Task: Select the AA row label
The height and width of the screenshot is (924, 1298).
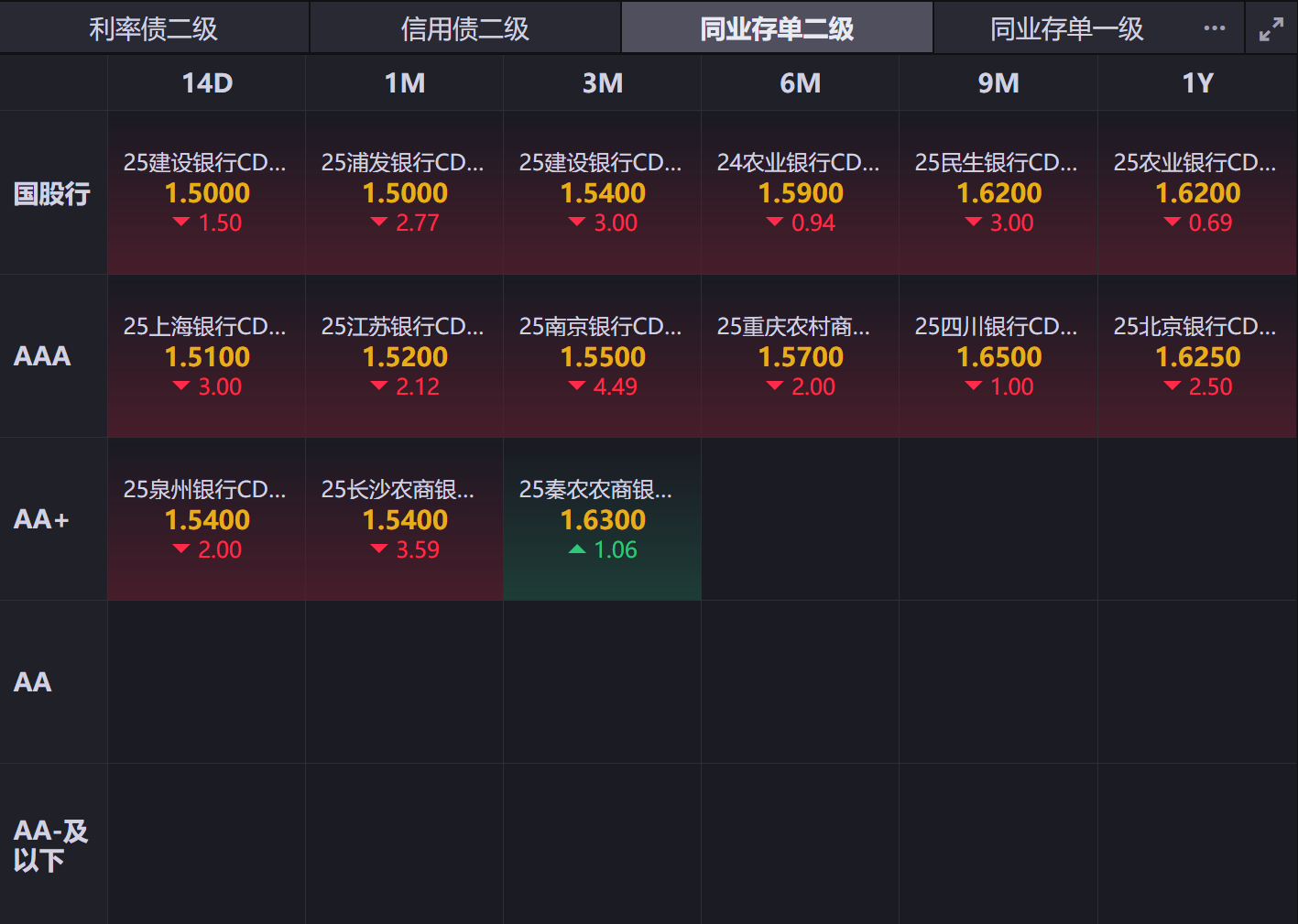Action: [x=33, y=682]
